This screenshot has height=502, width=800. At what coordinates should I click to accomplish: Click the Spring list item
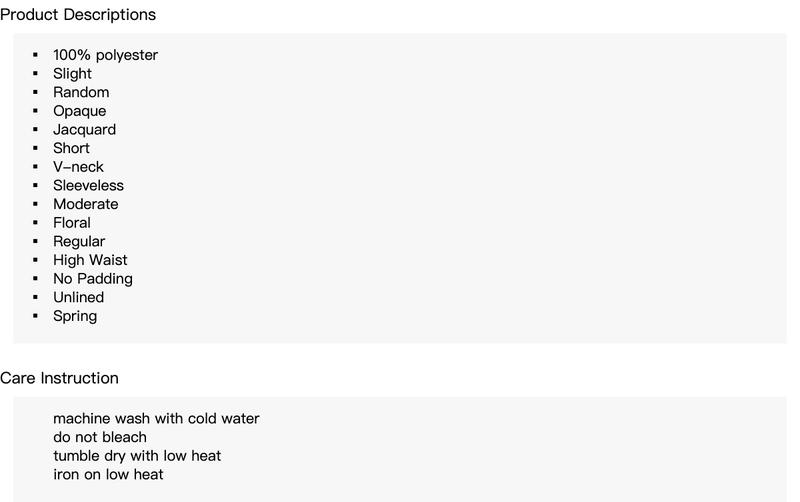tap(75, 316)
